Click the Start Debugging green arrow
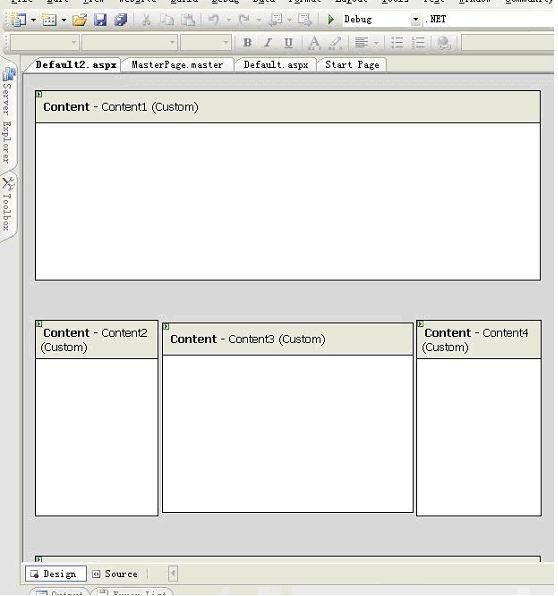This screenshot has width=558, height=596. (x=331, y=19)
